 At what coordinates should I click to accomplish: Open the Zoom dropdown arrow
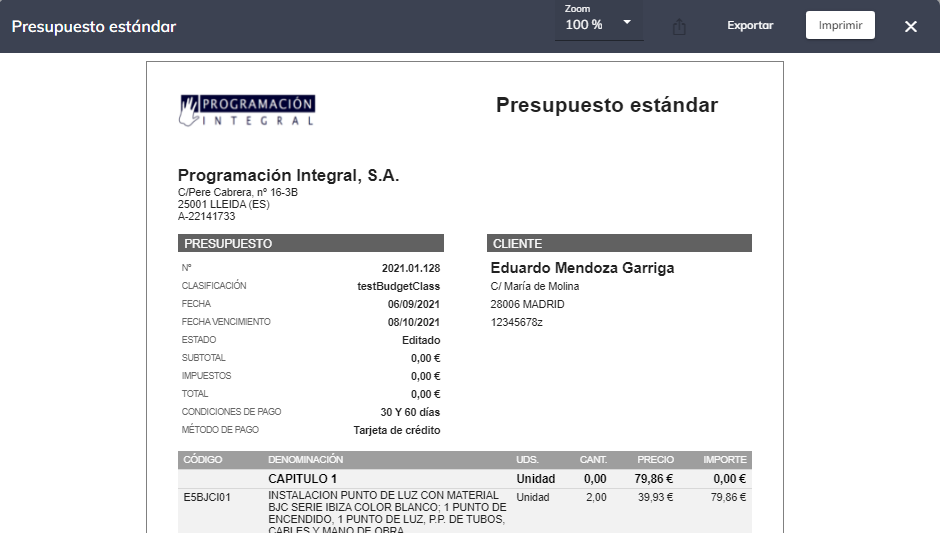(627, 23)
